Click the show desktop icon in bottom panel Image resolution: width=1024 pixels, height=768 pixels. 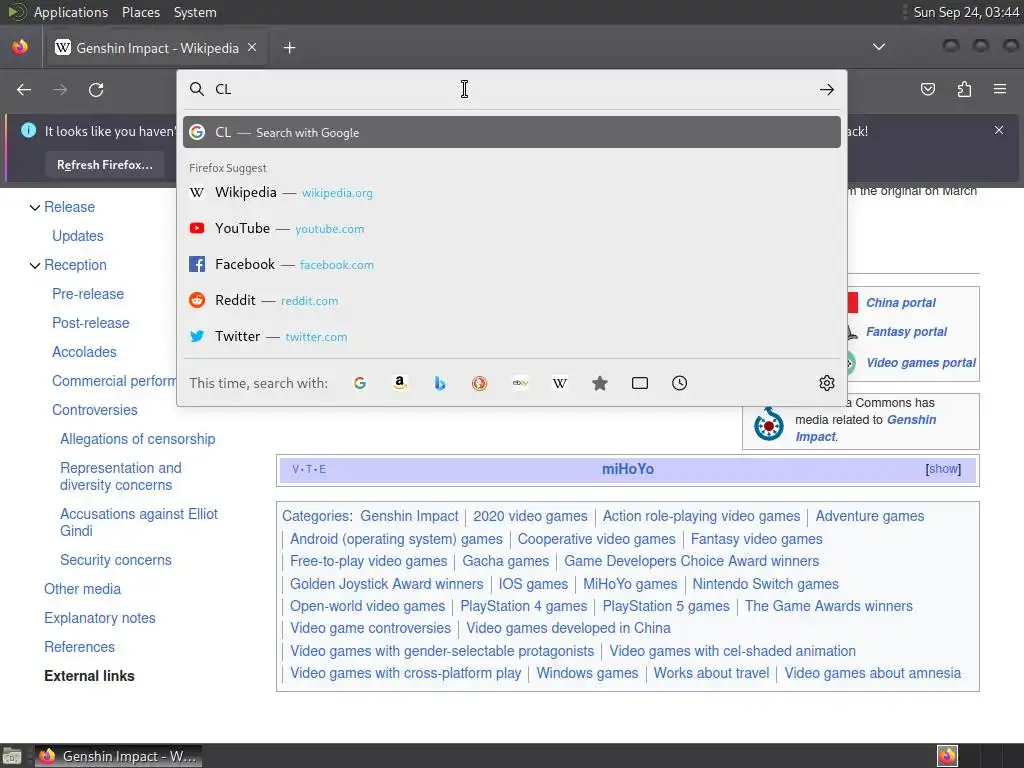11,756
